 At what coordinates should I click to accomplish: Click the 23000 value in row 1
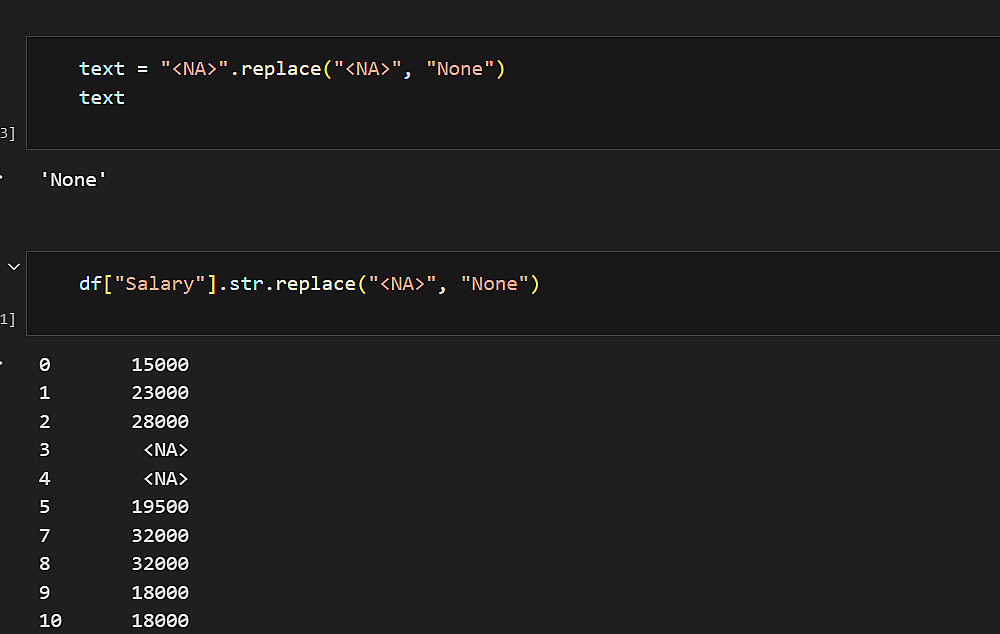click(160, 393)
